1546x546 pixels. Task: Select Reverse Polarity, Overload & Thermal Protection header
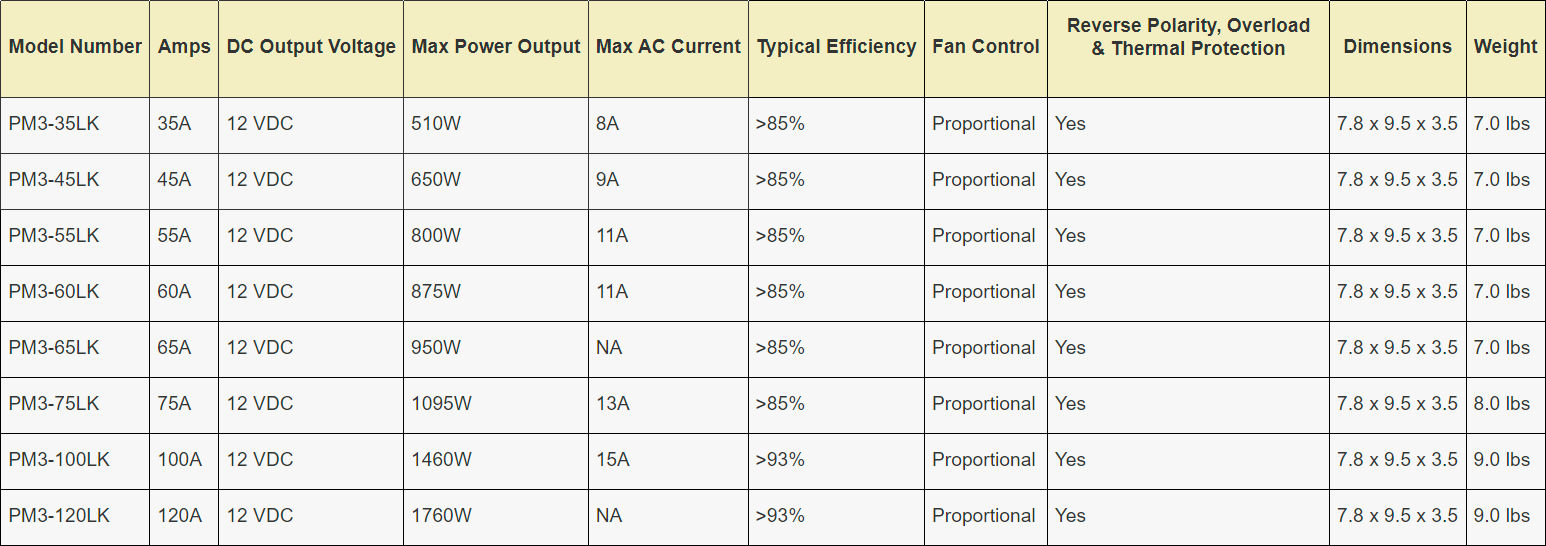pyautogui.click(x=1188, y=38)
